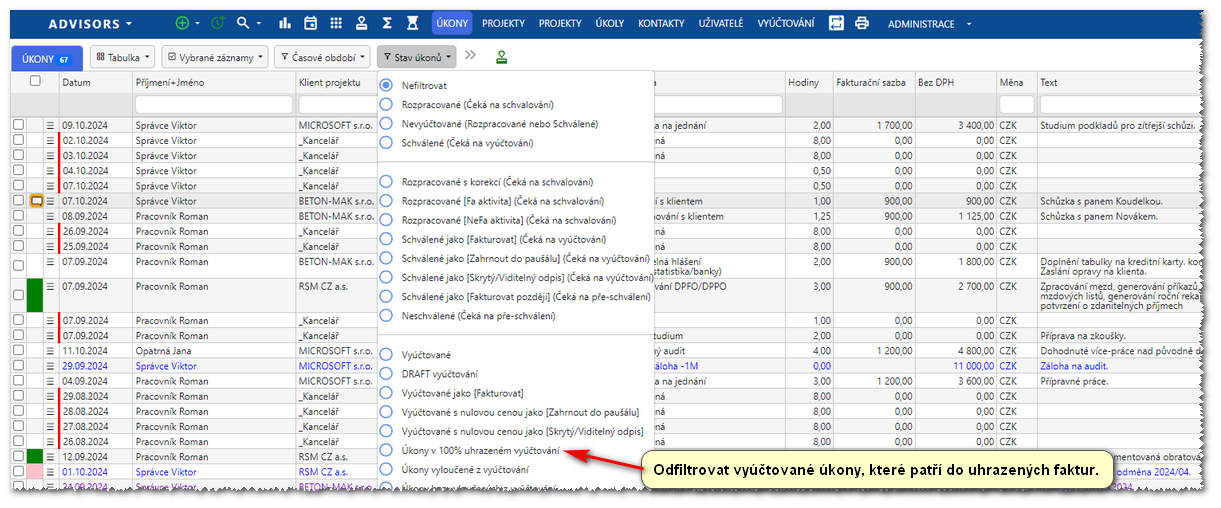Open the VYÚČTOVÁNÍ menu item

(x=785, y=23)
